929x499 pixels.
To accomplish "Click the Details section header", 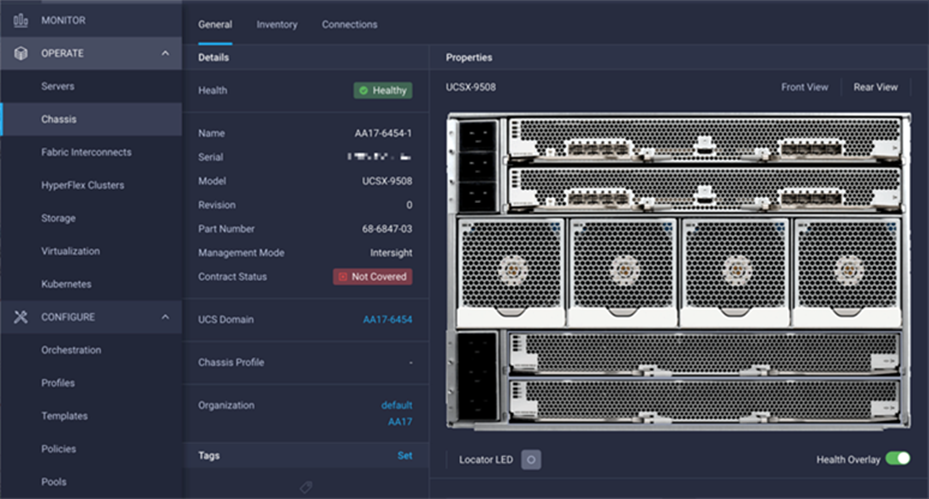I will (213, 57).
